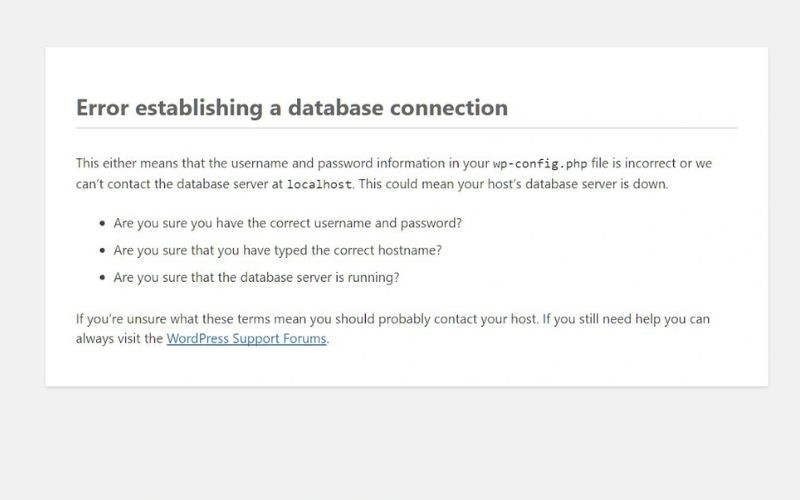Click the localhost code text

[319, 184]
